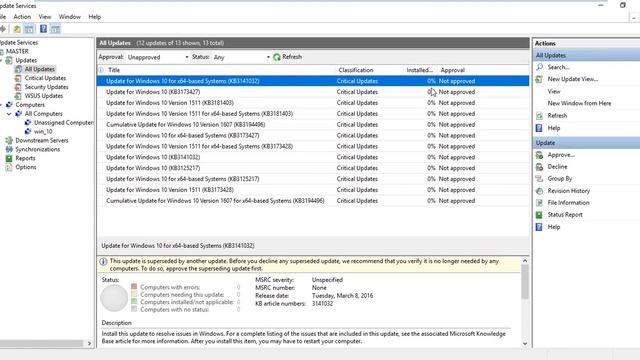This screenshot has height=360, width=640.
Task: Click the Group By action icon
Action: point(539,179)
